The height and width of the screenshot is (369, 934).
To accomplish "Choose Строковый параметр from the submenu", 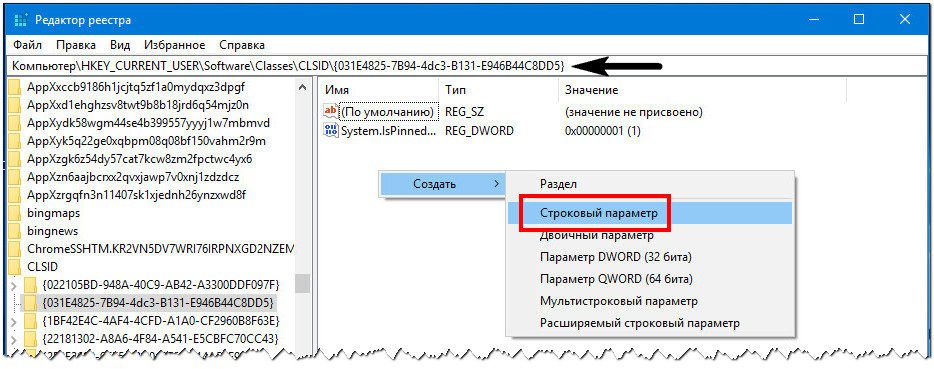I will [x=650, y=213].
